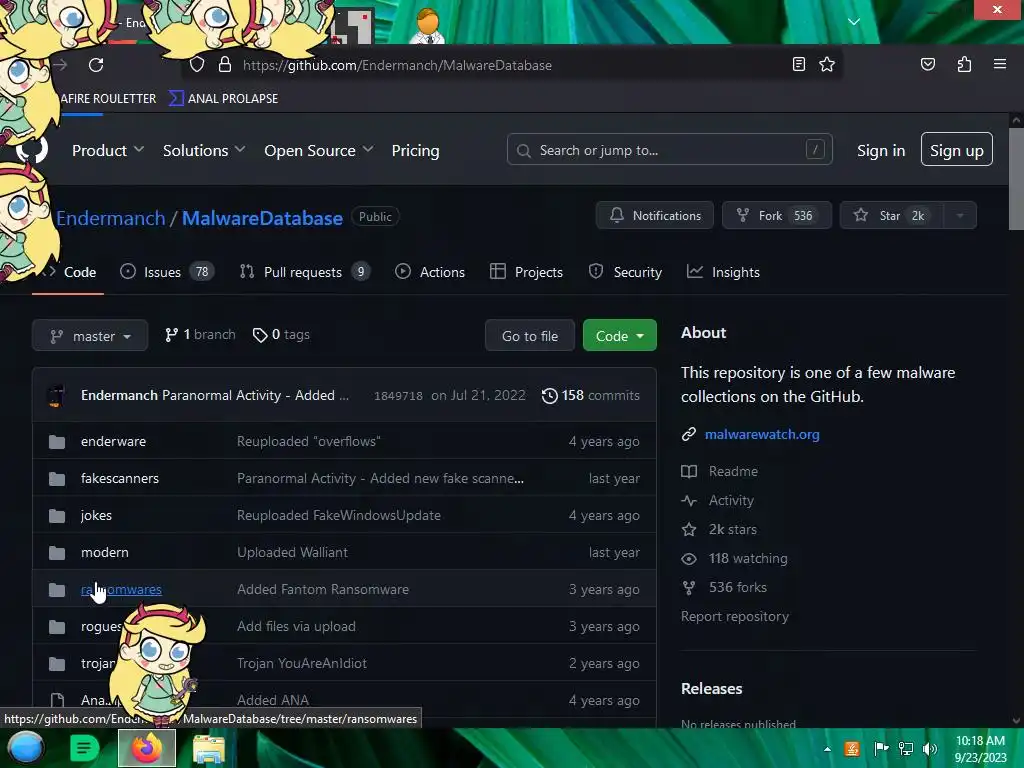Viewport: 1024px width, 768px height.
Task: Reload the page with the refresh icon
Action: (x=96, y=65)
